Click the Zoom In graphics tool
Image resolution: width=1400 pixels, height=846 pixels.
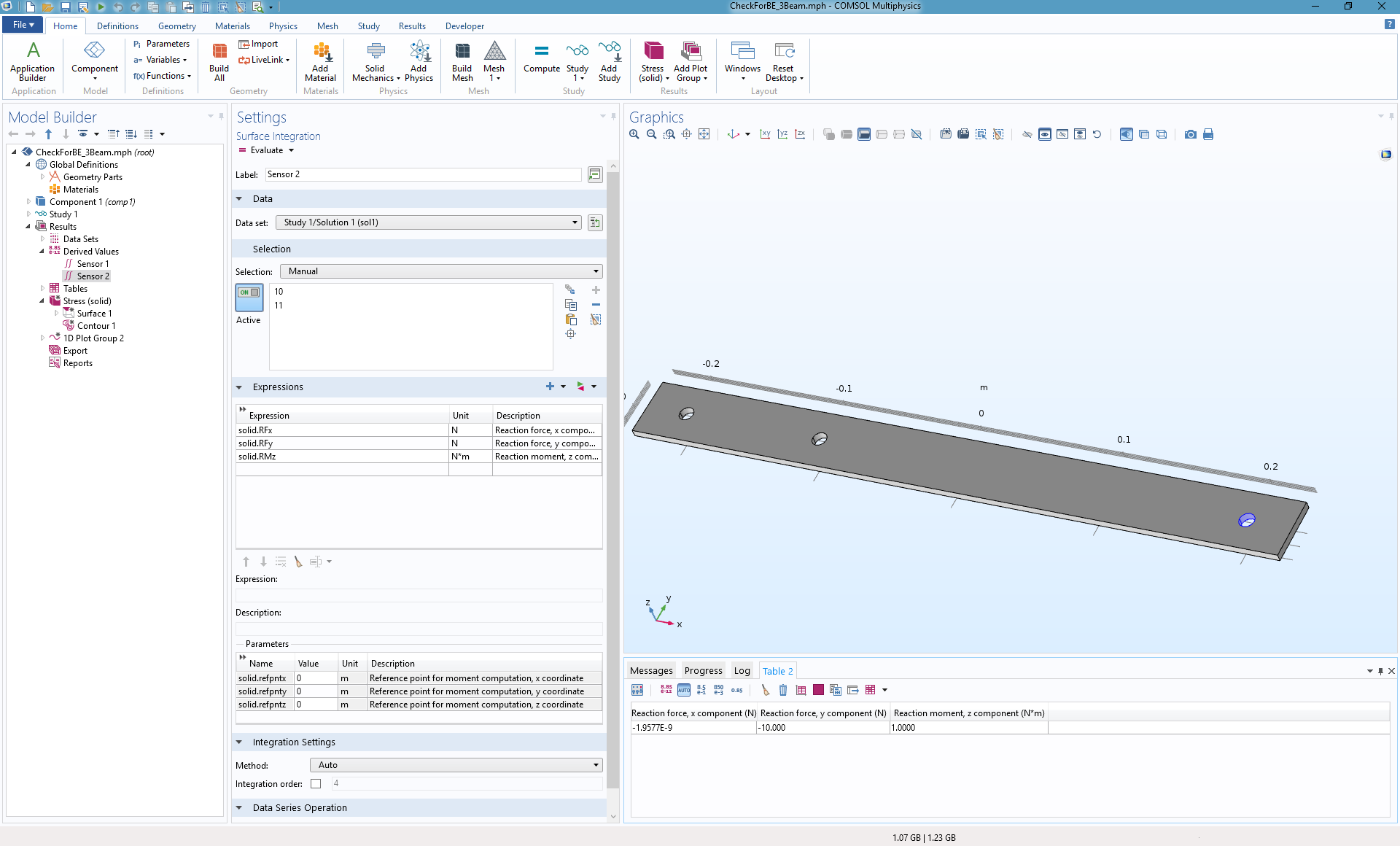pyautogui.click(x=634, y=134)
